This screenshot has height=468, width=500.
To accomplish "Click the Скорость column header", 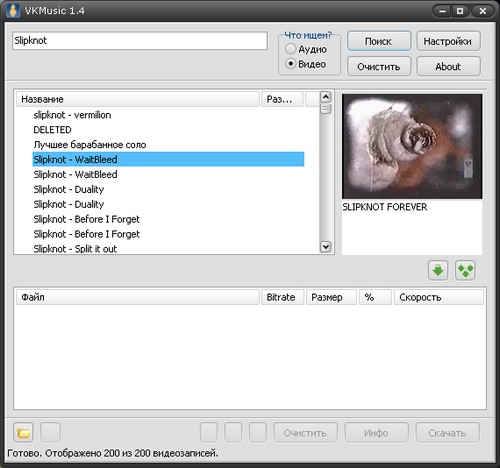I will coord(439,297).
